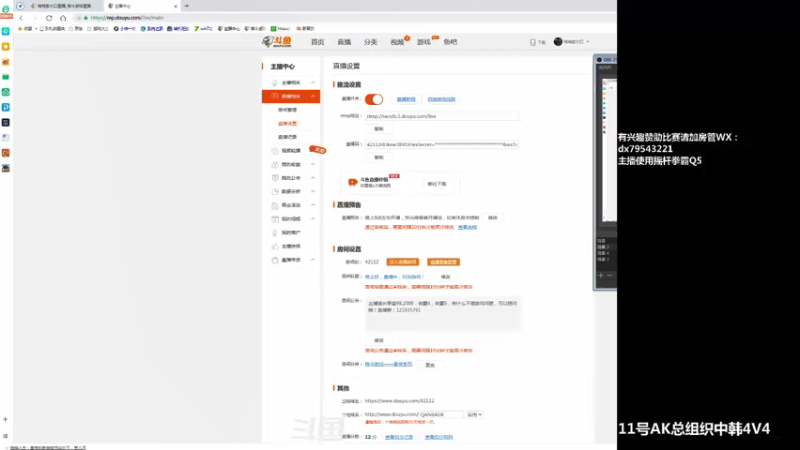The height and width of the screenshot is (450, 800).
Task: Click the 直播 nav item
Action: tap(344, 42)
